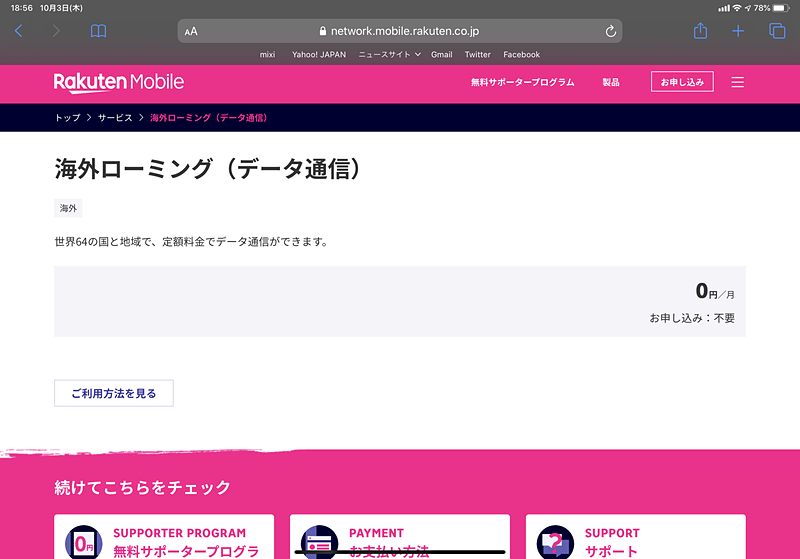Expand the ニュースサイト bookmark folder

tap(389, 55)
